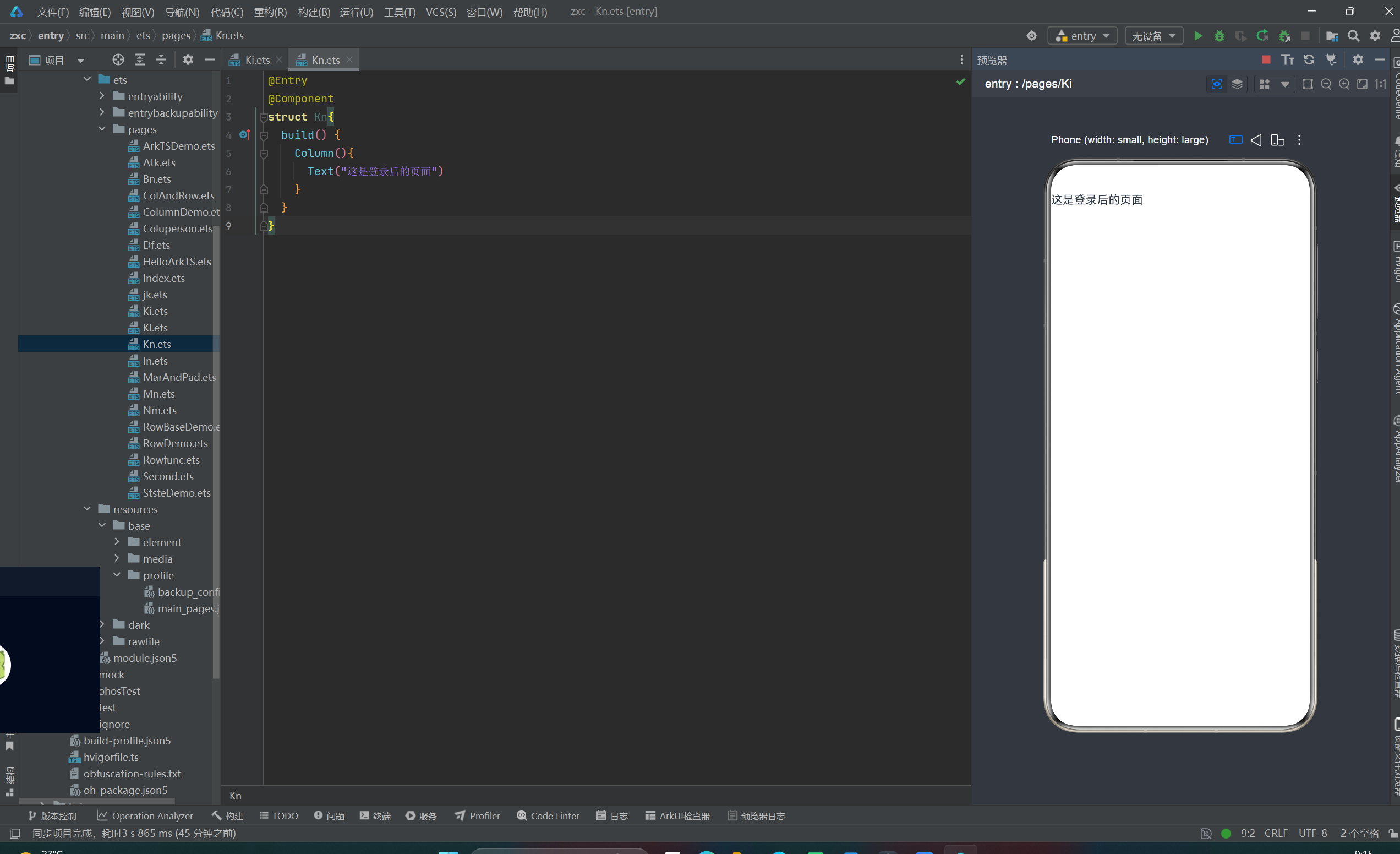Click the frame crop icon in previewer toolbar
This screenshot has height=854, width=1400.
pyautogui.click(x=1308, y=84)
